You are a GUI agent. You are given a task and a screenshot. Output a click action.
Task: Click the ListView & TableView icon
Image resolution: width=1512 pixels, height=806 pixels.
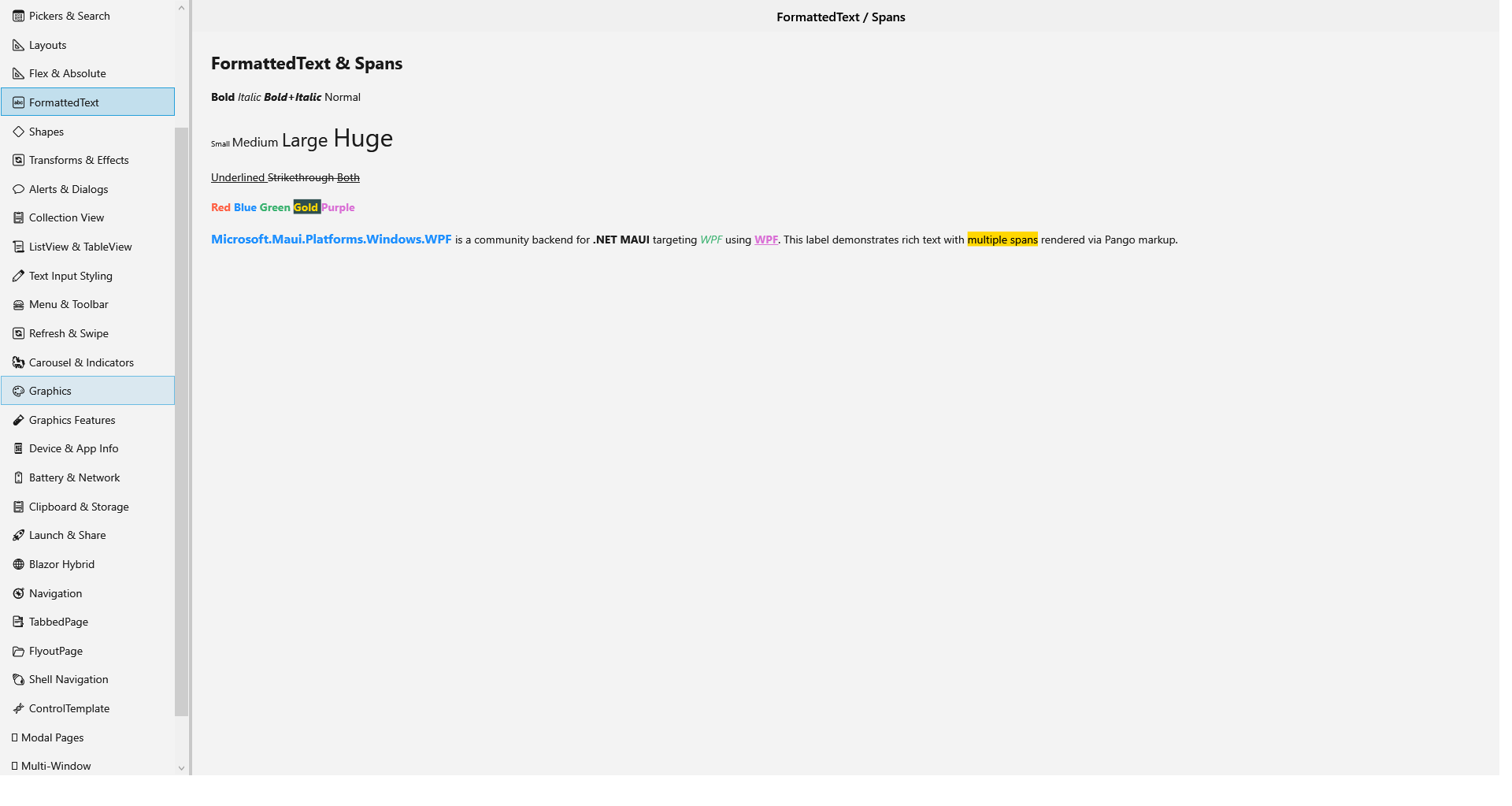click(x=19, y=247)
